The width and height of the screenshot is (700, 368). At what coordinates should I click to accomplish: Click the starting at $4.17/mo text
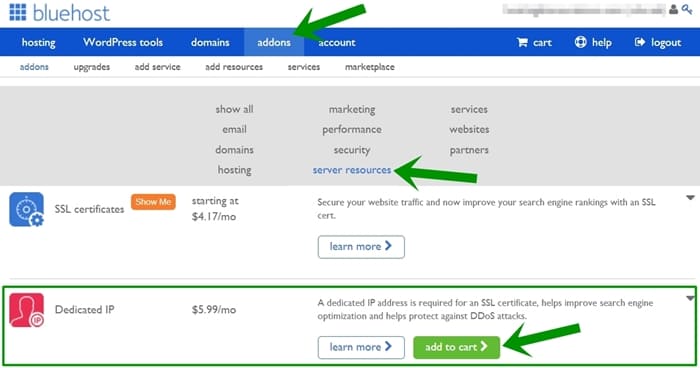coord(215,209)
